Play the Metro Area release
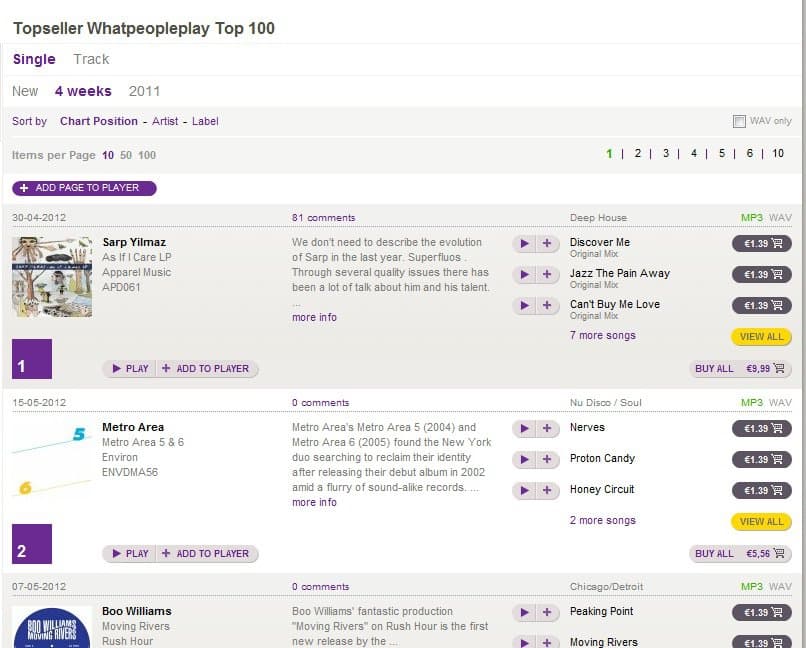 click(x=130, y=553)
